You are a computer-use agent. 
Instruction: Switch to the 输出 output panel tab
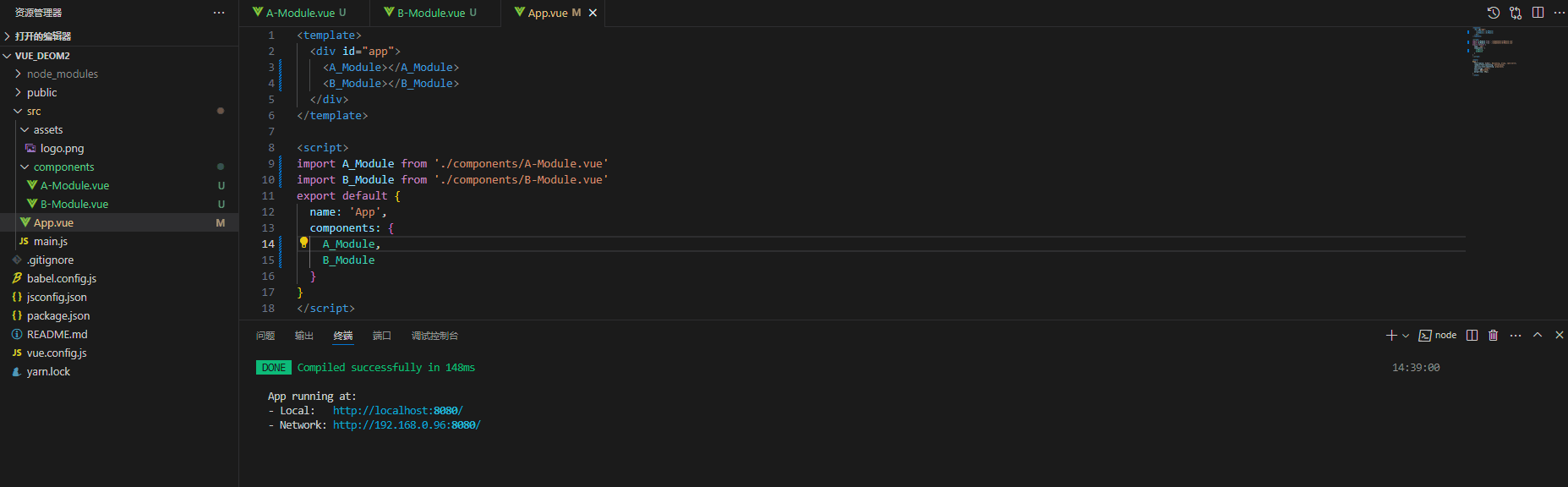[x=304, y=336]
